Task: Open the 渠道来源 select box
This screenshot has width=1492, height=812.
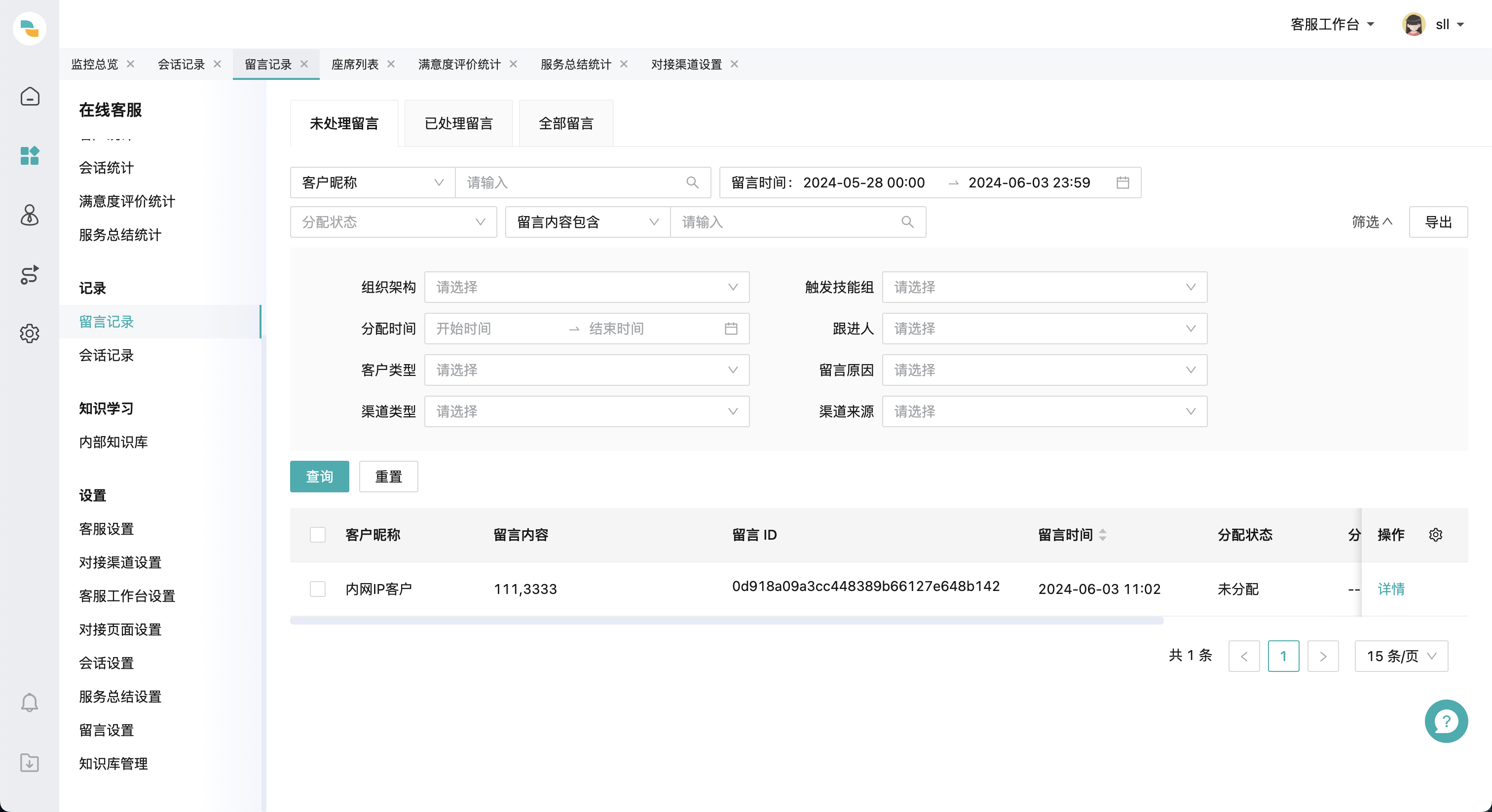Action: click(x=1044, y=412)
